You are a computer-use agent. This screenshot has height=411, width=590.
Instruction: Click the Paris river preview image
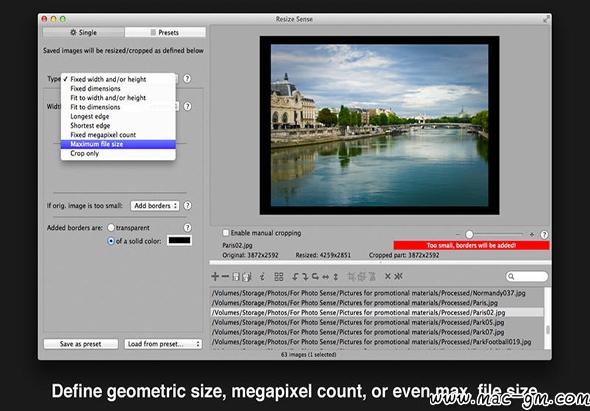379,125
